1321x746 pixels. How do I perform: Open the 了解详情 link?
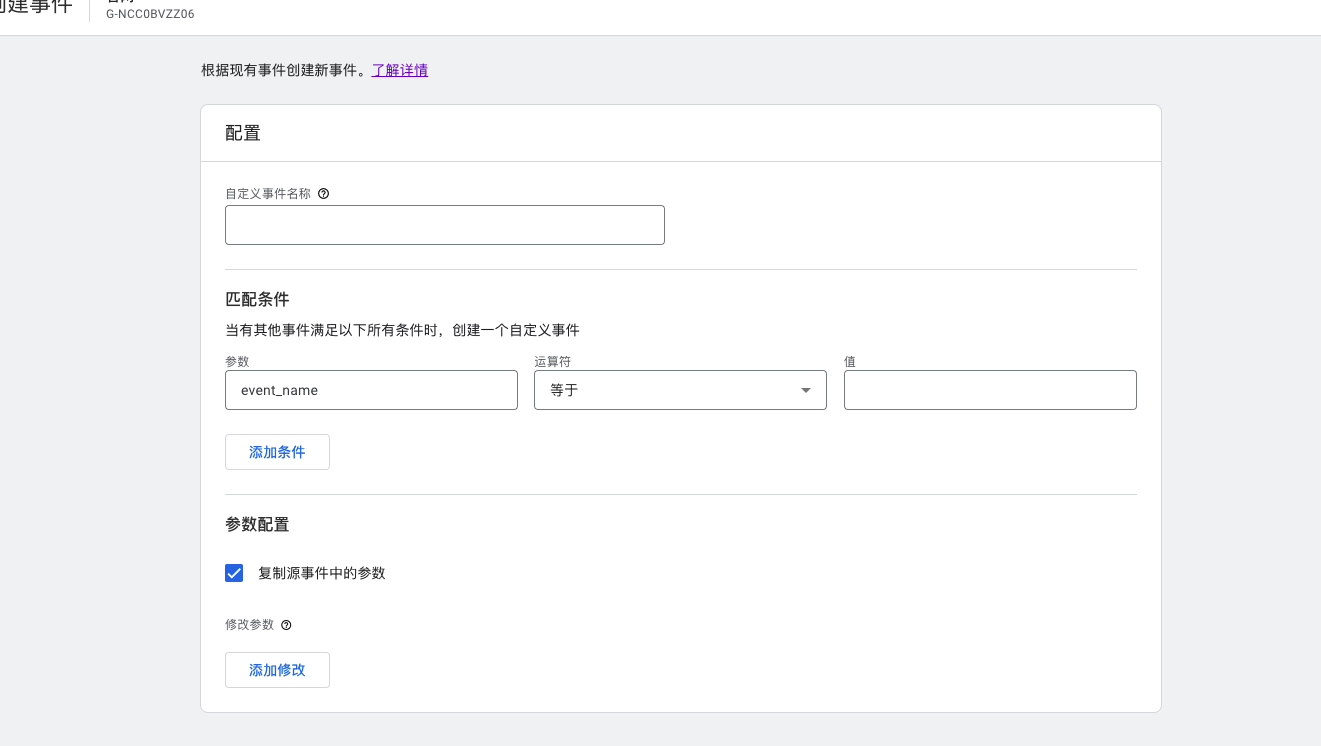click(400, 70)
